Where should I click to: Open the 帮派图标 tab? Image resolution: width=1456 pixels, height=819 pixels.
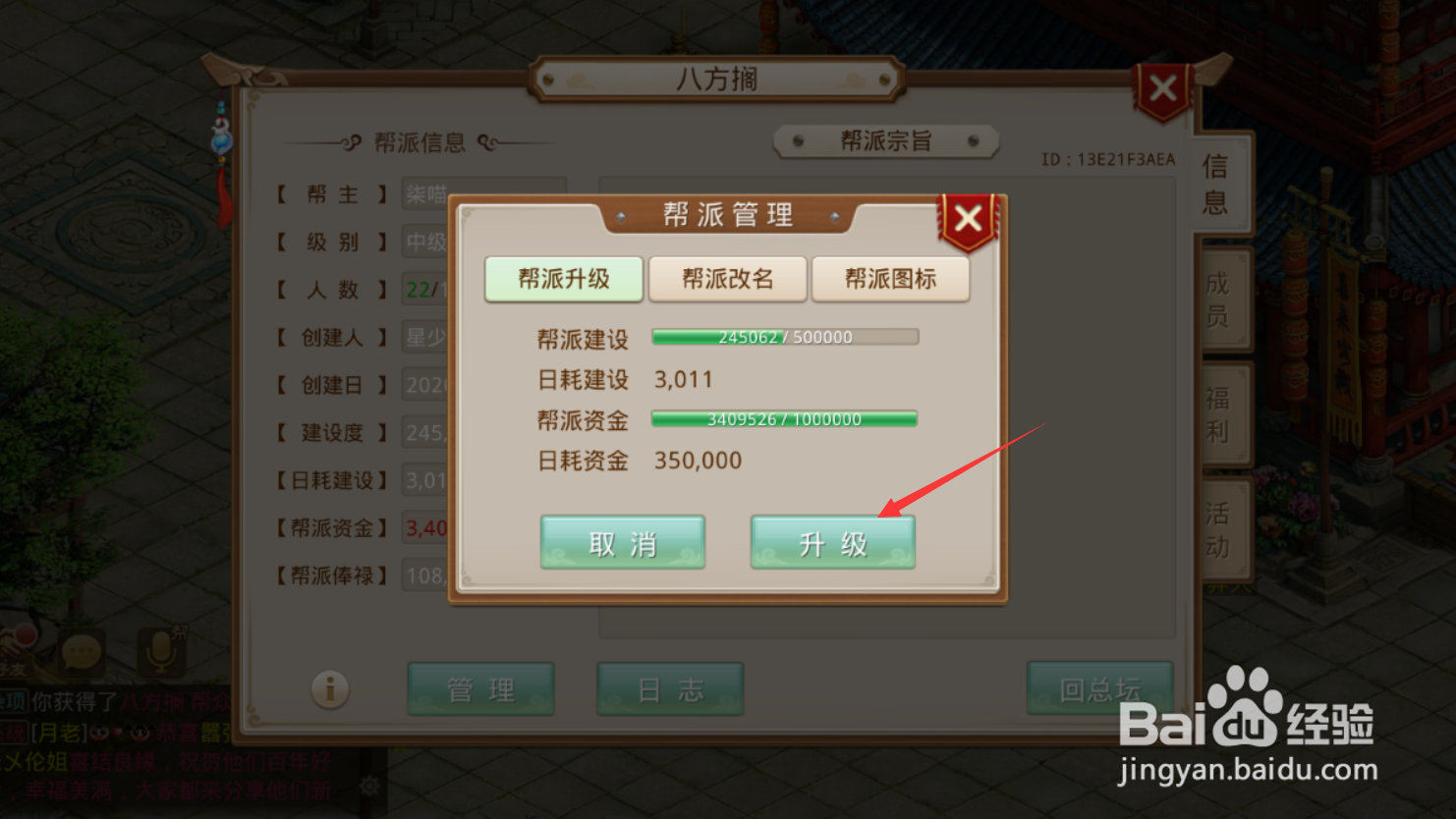pos(891,279)
